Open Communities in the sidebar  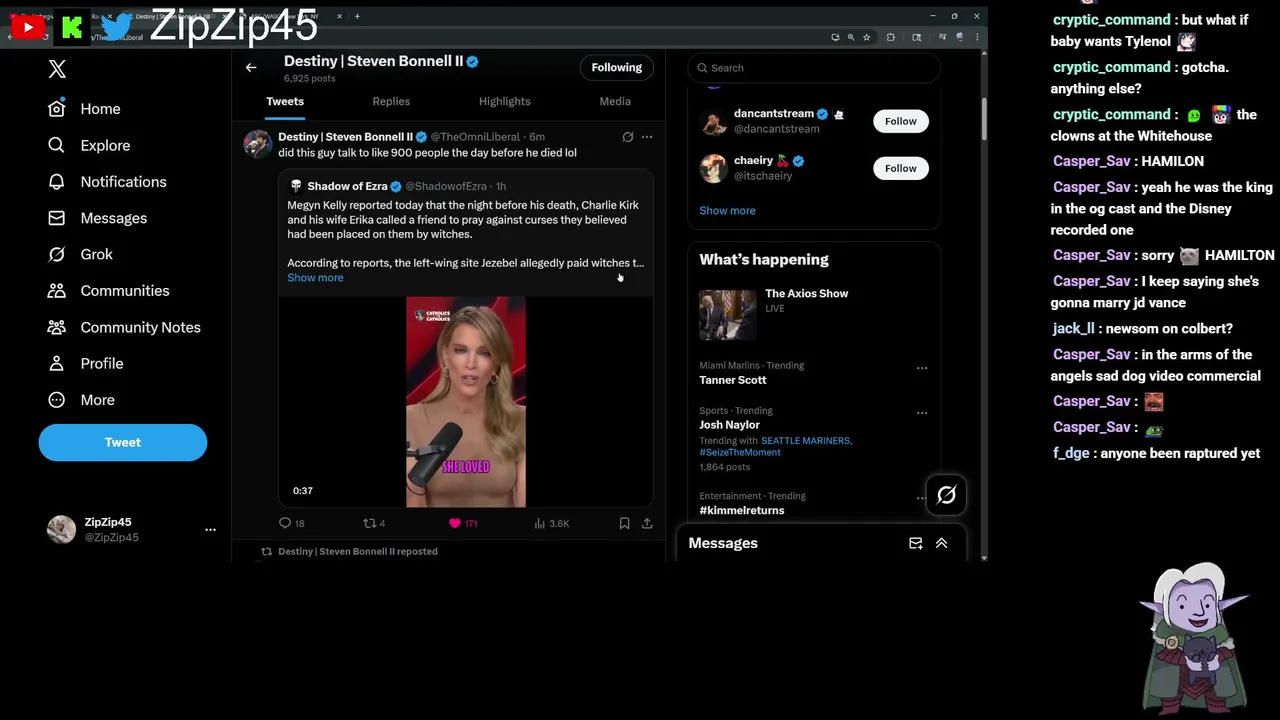(x=109, y=291)
